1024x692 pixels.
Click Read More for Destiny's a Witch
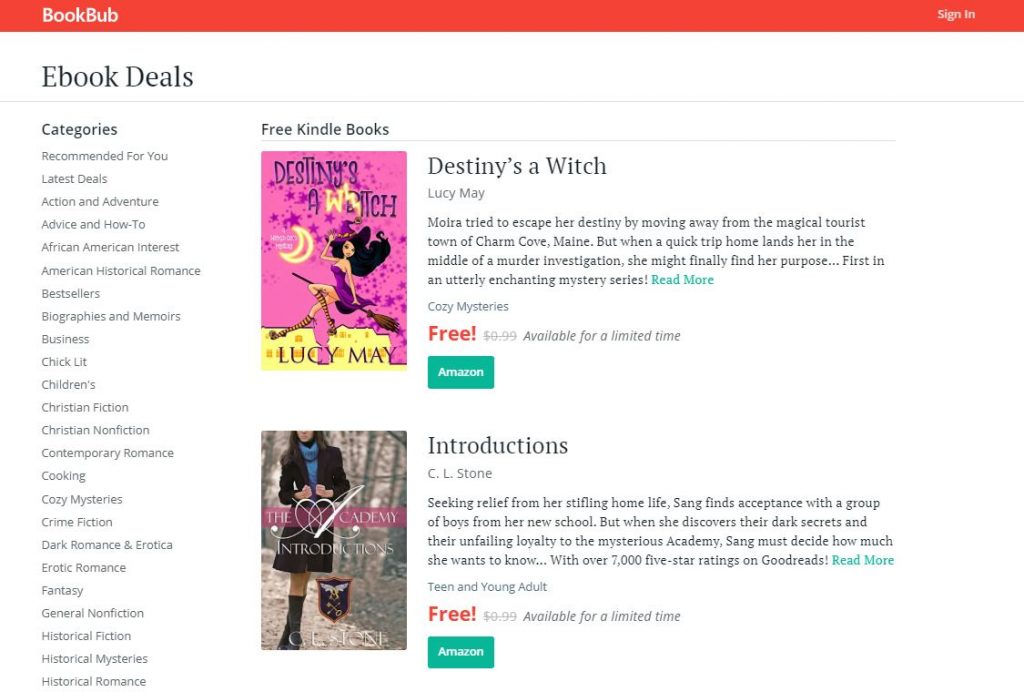[x=682, y=280]
